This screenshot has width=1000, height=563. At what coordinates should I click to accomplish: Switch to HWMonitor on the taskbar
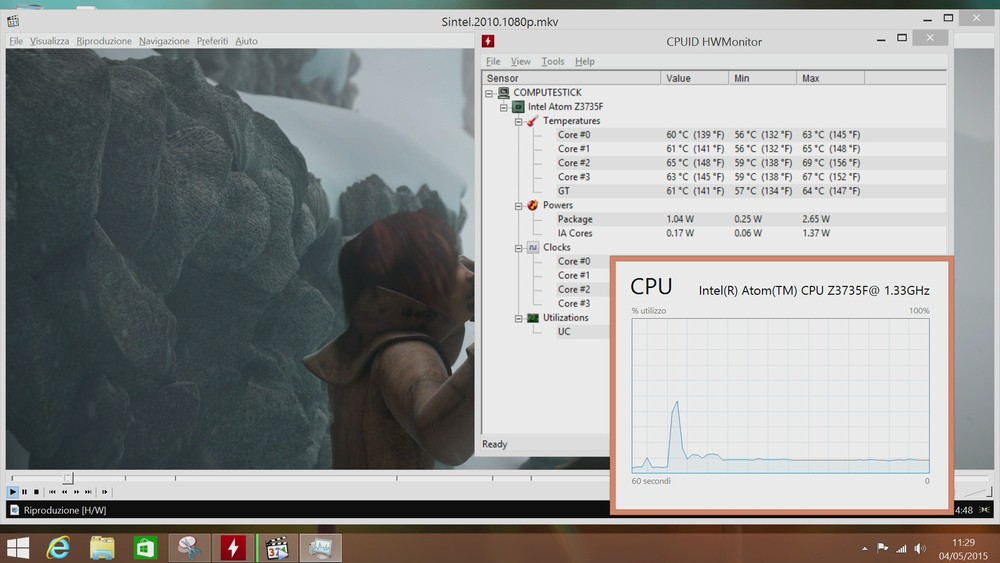tap(233, 548)
